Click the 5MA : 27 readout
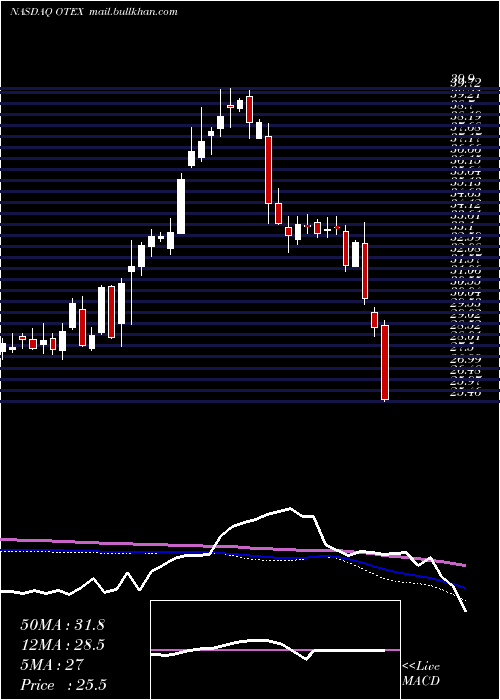This screenshot has height=700, width=500. 52,665
